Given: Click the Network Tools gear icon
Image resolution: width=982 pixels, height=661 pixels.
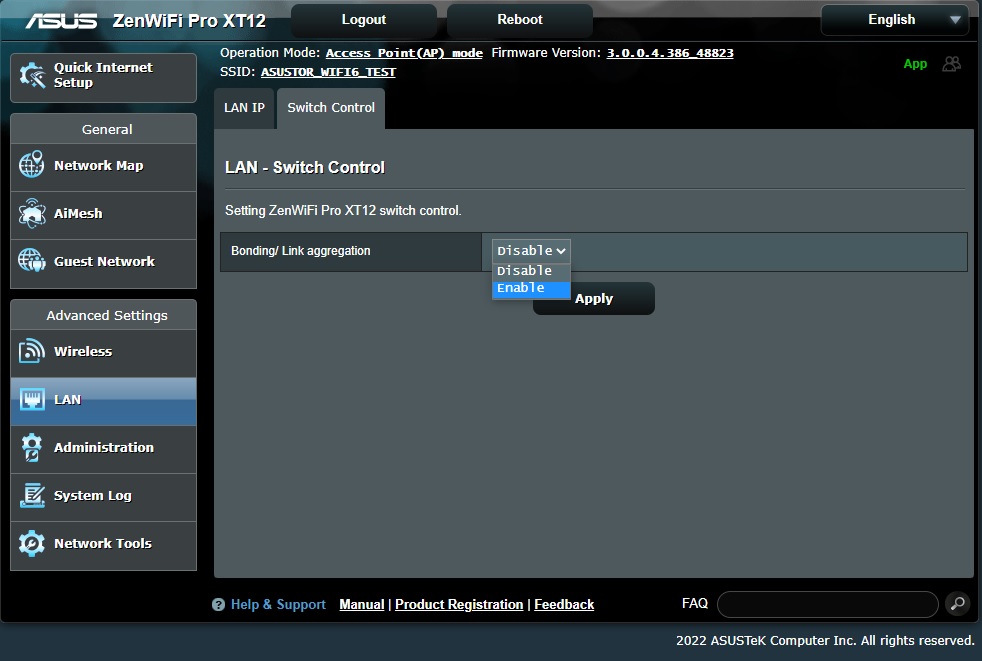Looking at the screenshot, I should (x=31, y=543).
